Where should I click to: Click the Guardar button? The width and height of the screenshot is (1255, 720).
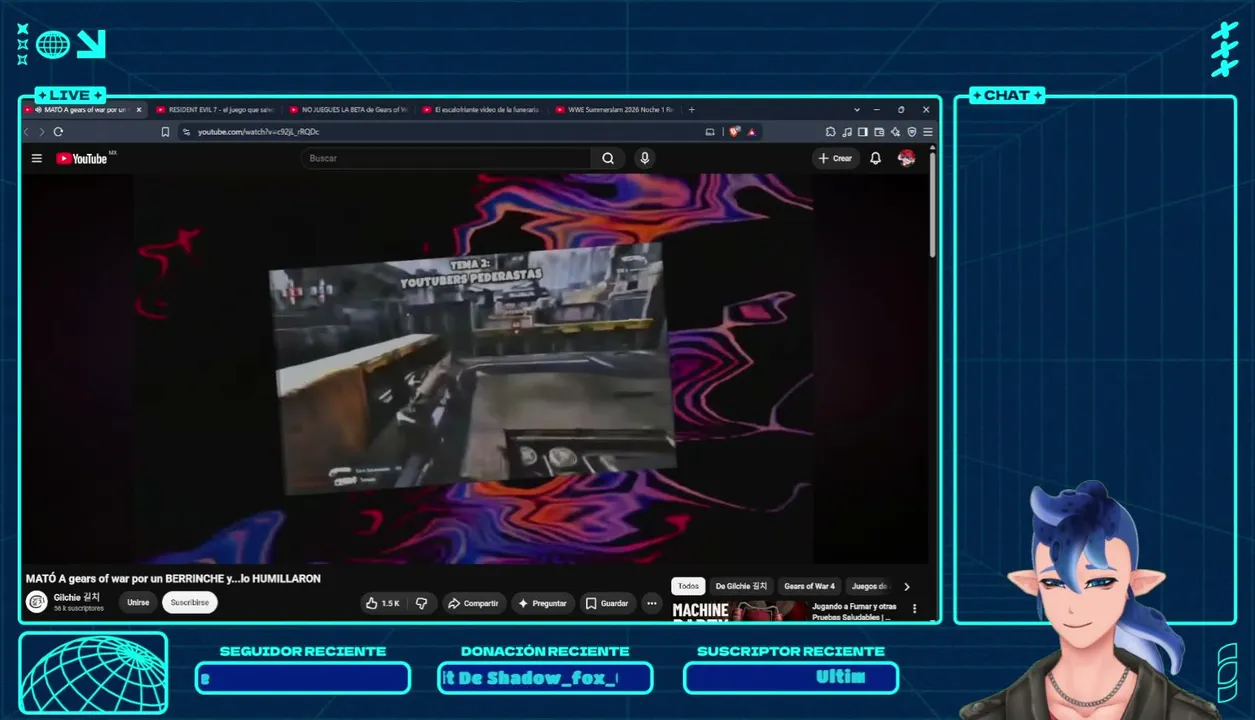(x=607, y=603)
